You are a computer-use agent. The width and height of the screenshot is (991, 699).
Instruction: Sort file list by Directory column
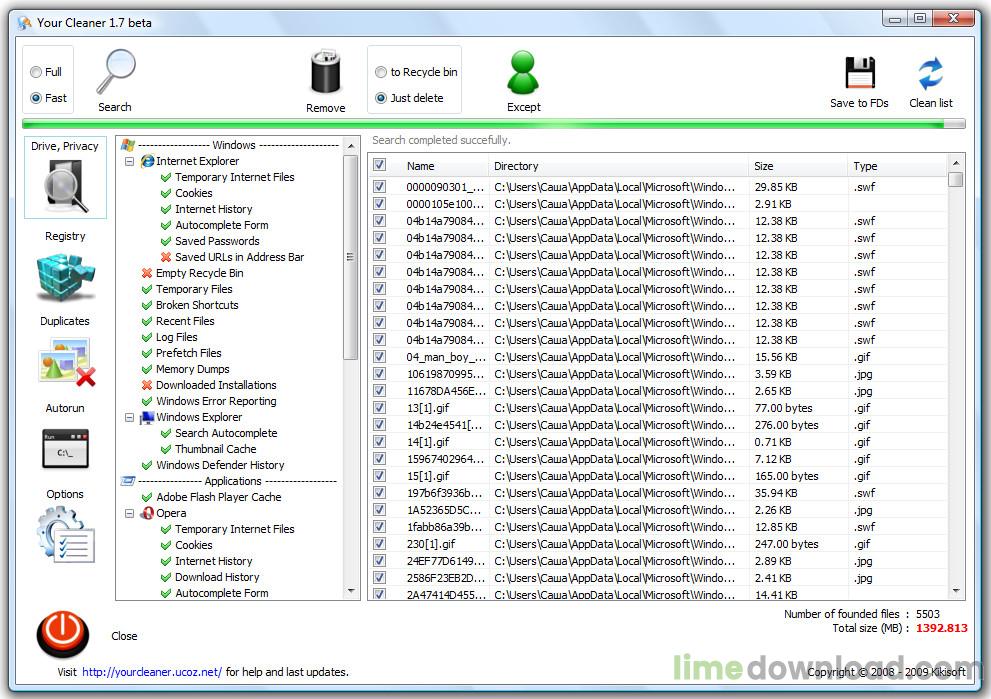[618, 166]
